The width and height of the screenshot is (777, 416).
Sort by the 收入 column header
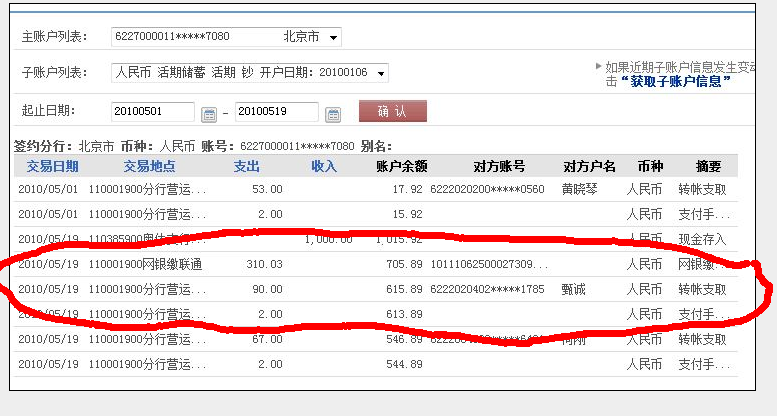(323, 166)
